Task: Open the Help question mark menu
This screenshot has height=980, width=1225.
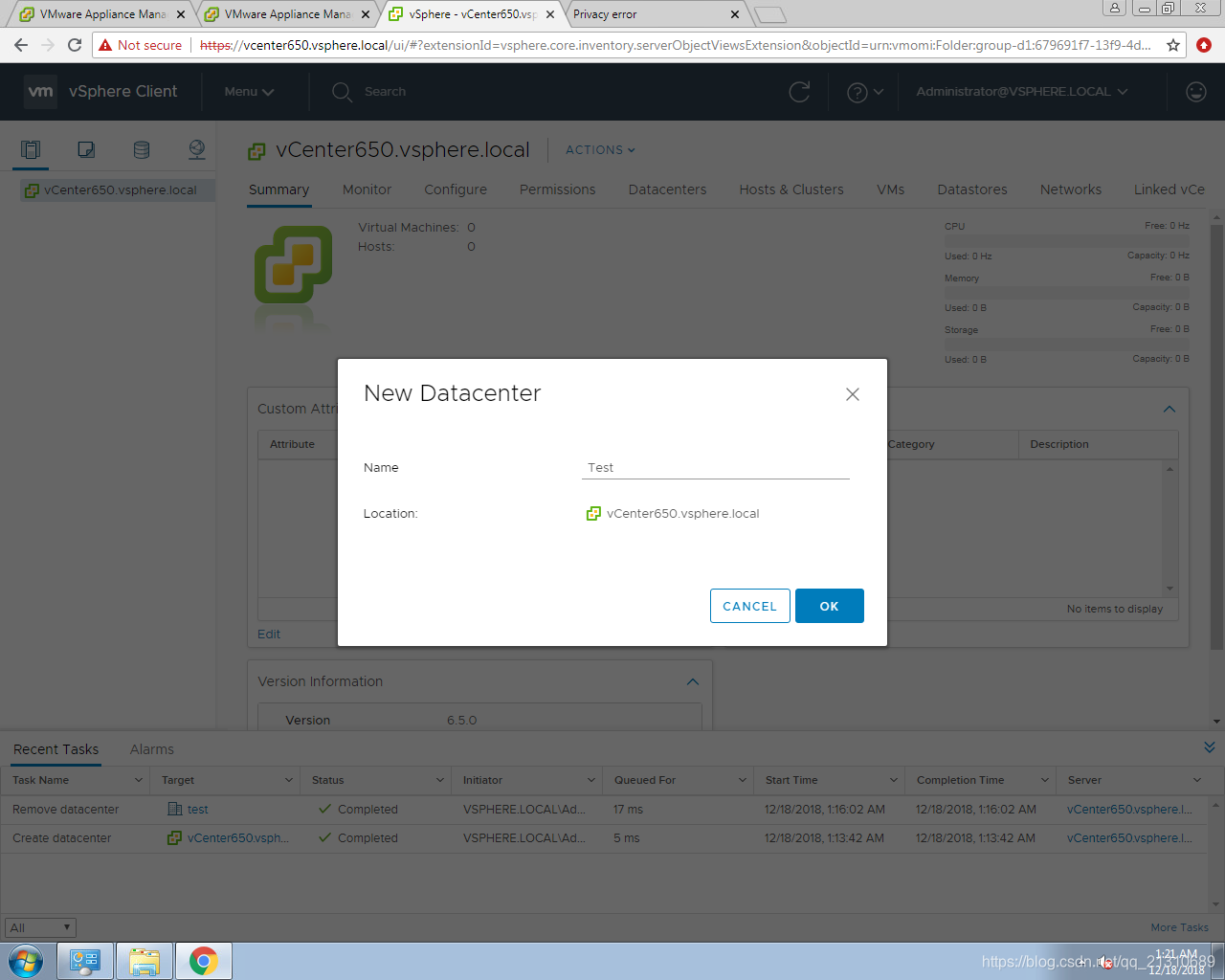Action: (x=865, y=92)
